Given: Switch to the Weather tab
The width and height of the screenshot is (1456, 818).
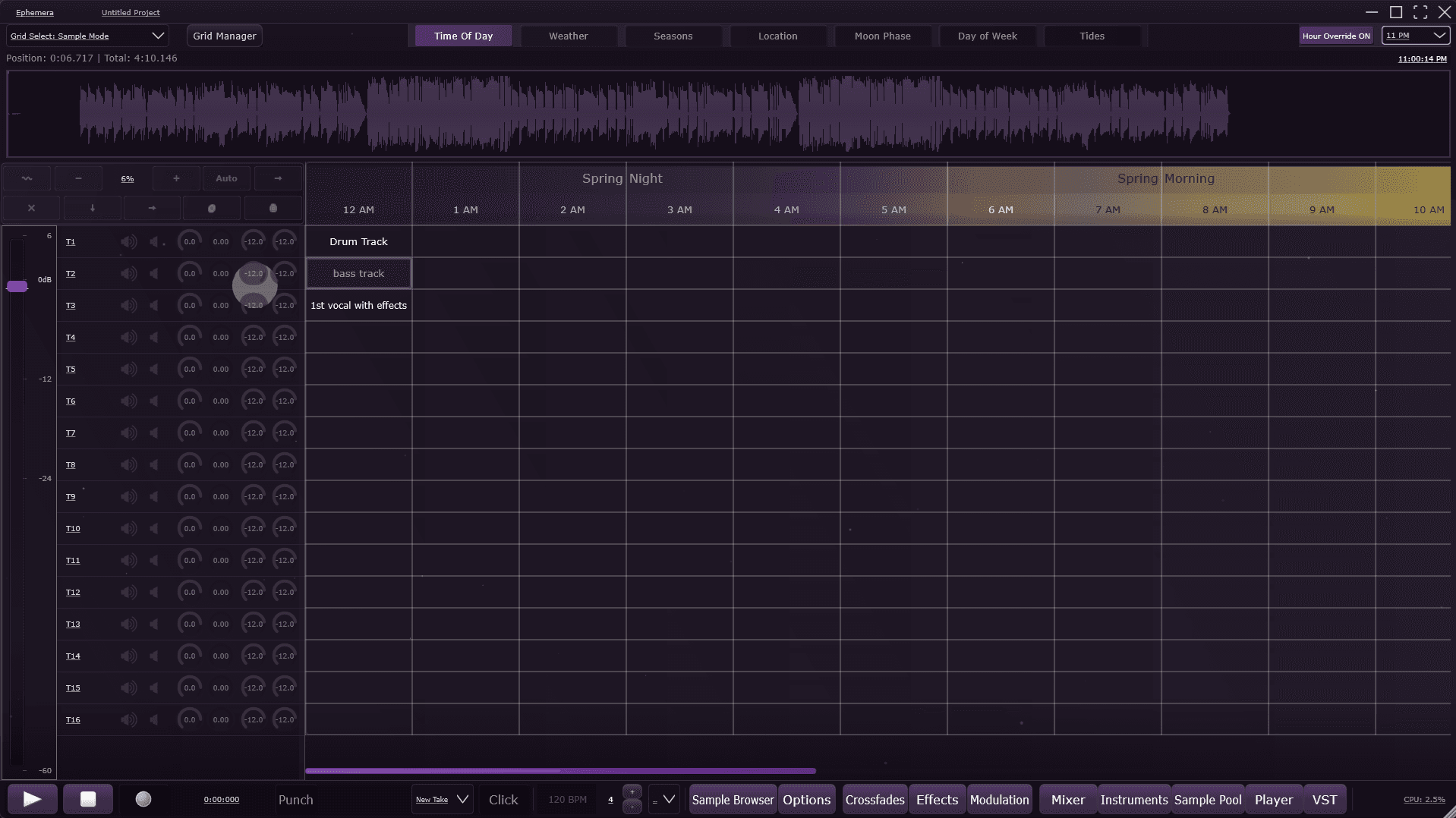Looking at the screenshot, I should [x=568, y=36].
